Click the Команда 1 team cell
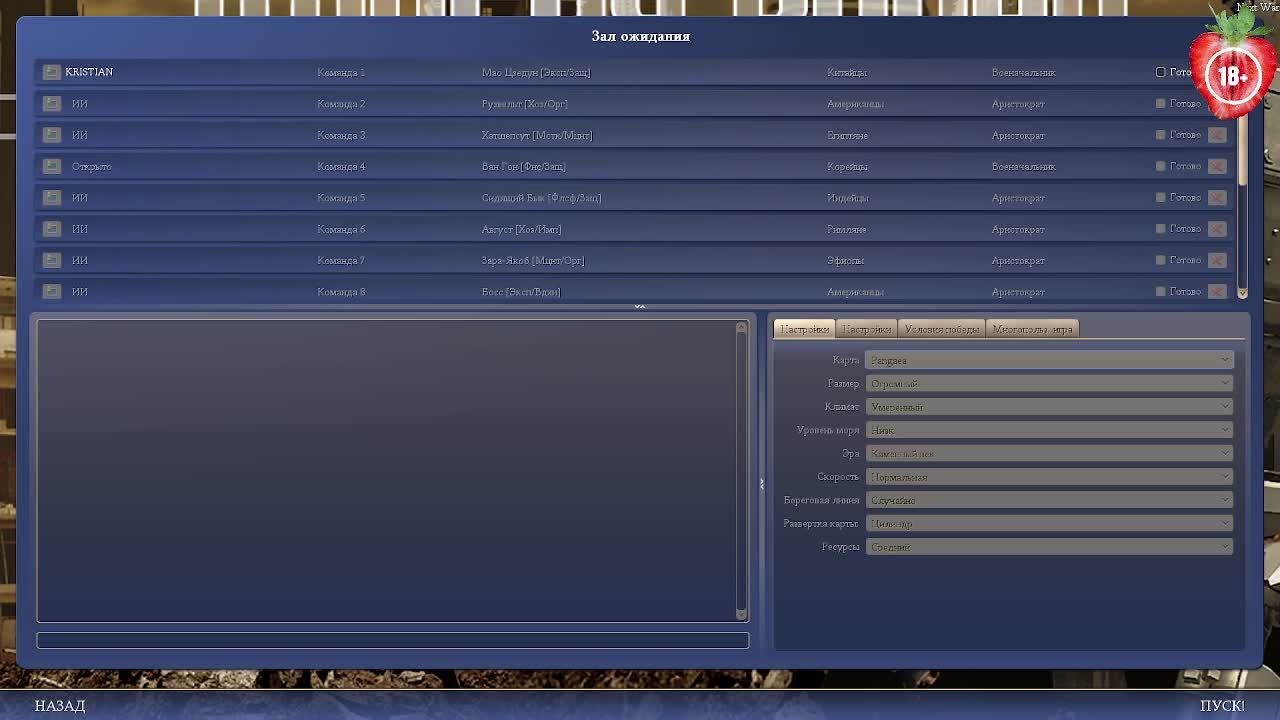Viewport: 1280px width, 720px height. [x=341, y=72]
